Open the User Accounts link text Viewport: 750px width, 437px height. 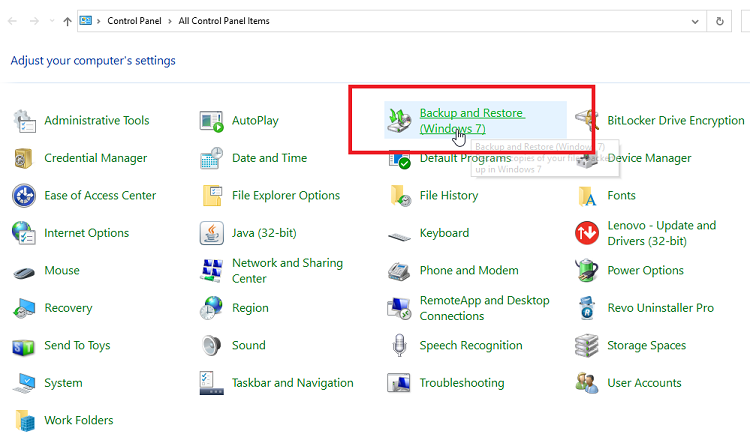(644, 383)
